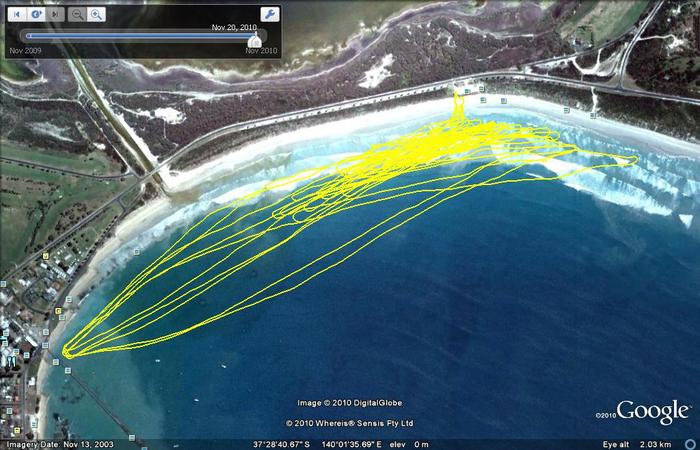The width and height of the screenshot is (700, 450).
Task: Click the Nov 20, 2010 date label
Action: (234, 27)
